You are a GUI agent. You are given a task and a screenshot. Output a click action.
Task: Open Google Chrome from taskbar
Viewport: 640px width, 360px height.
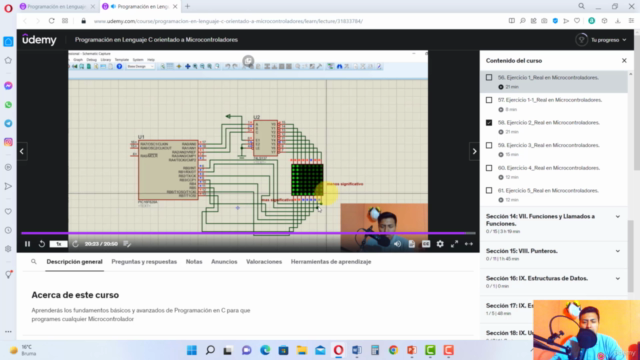[x=393, y=350]
